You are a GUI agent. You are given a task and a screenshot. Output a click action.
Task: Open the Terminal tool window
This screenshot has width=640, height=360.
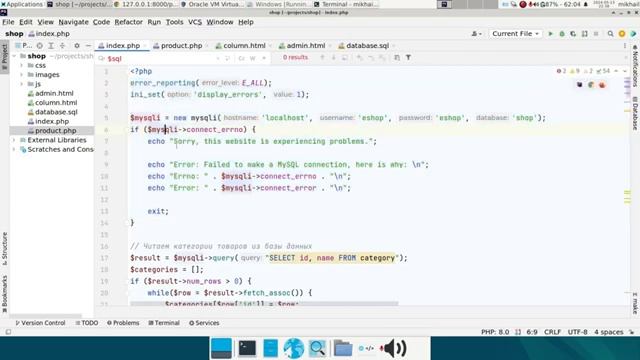click(164, 323)
